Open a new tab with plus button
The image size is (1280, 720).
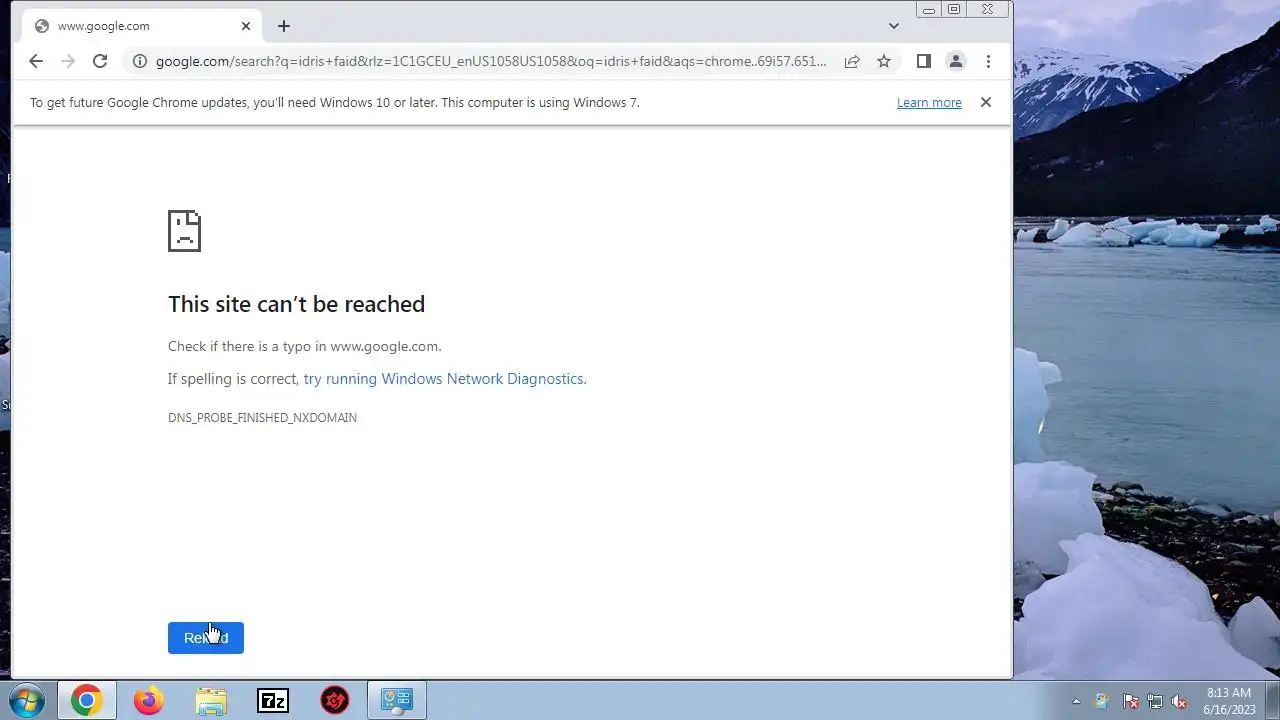[x=284, y=26]
